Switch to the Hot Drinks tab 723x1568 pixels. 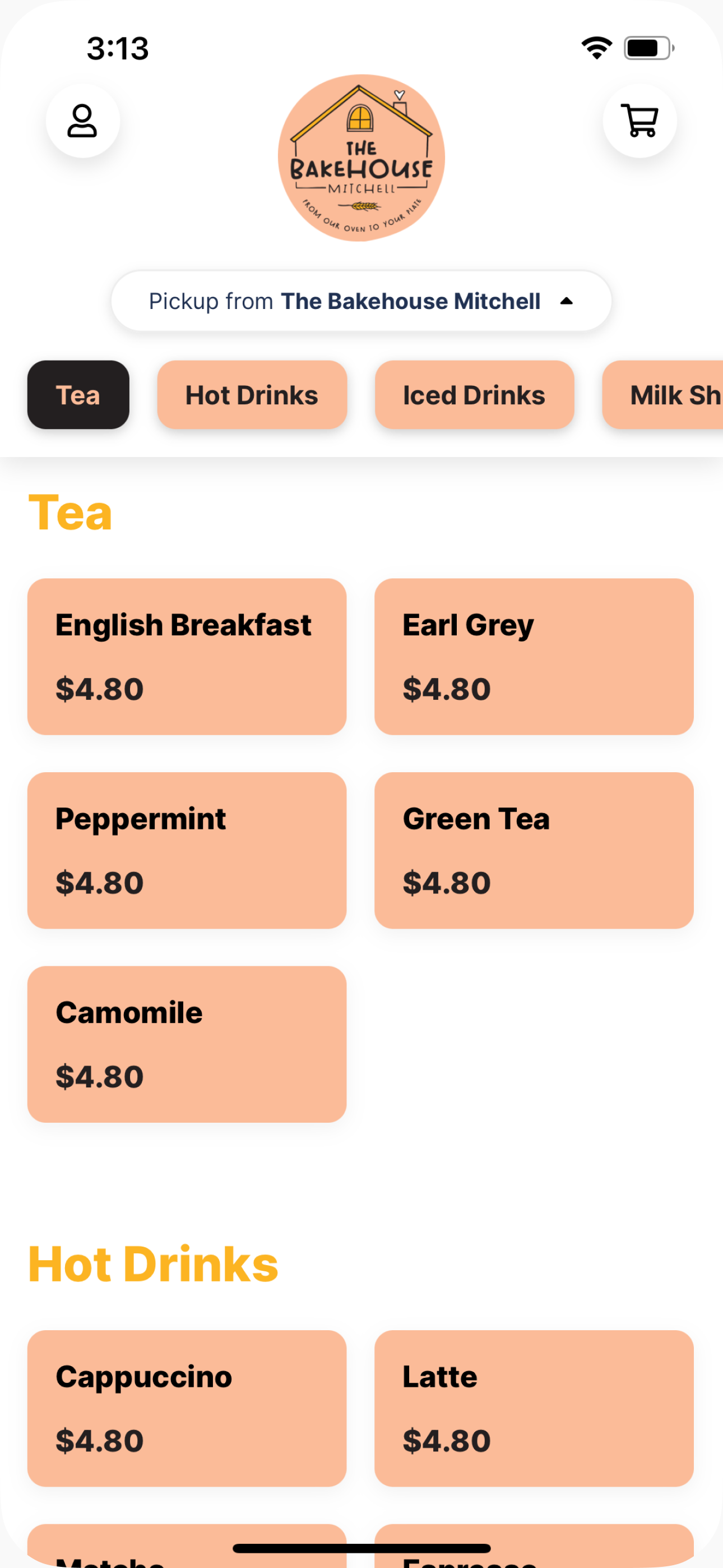[x=252, y=395]
